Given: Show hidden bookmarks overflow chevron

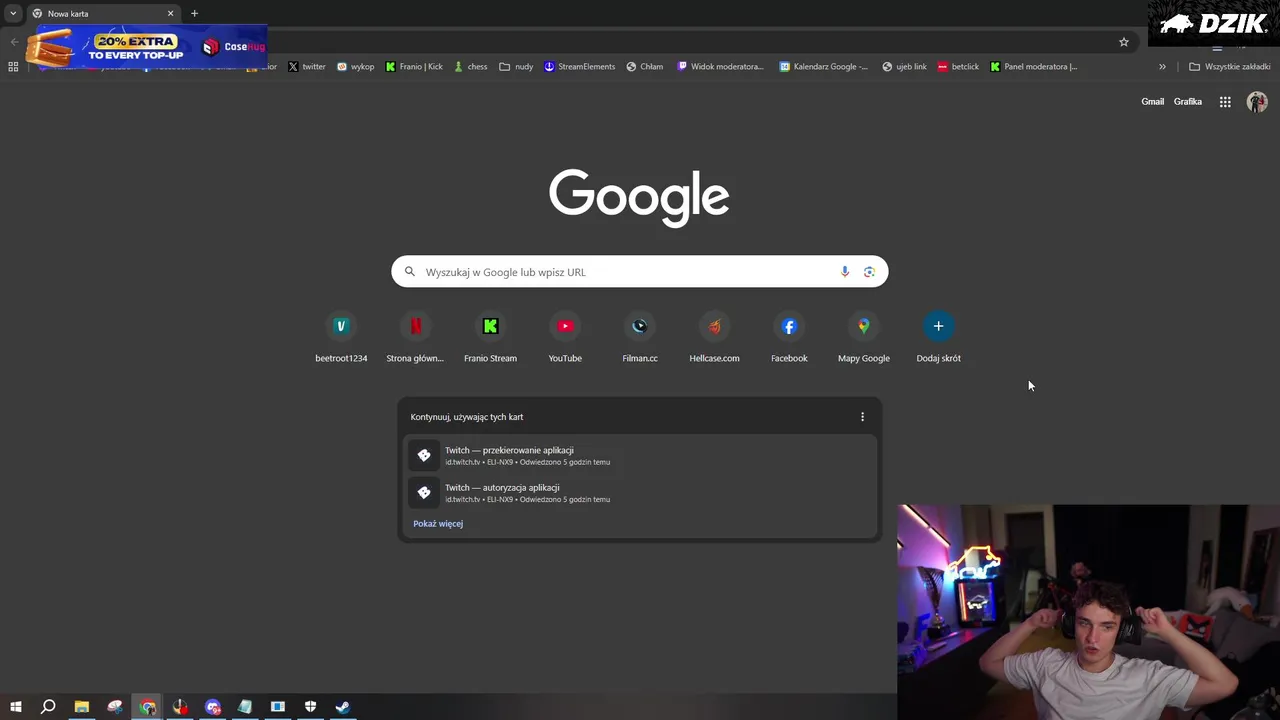Looking at the screenshot, I should pyautogui.click(x=1162, y=67).
